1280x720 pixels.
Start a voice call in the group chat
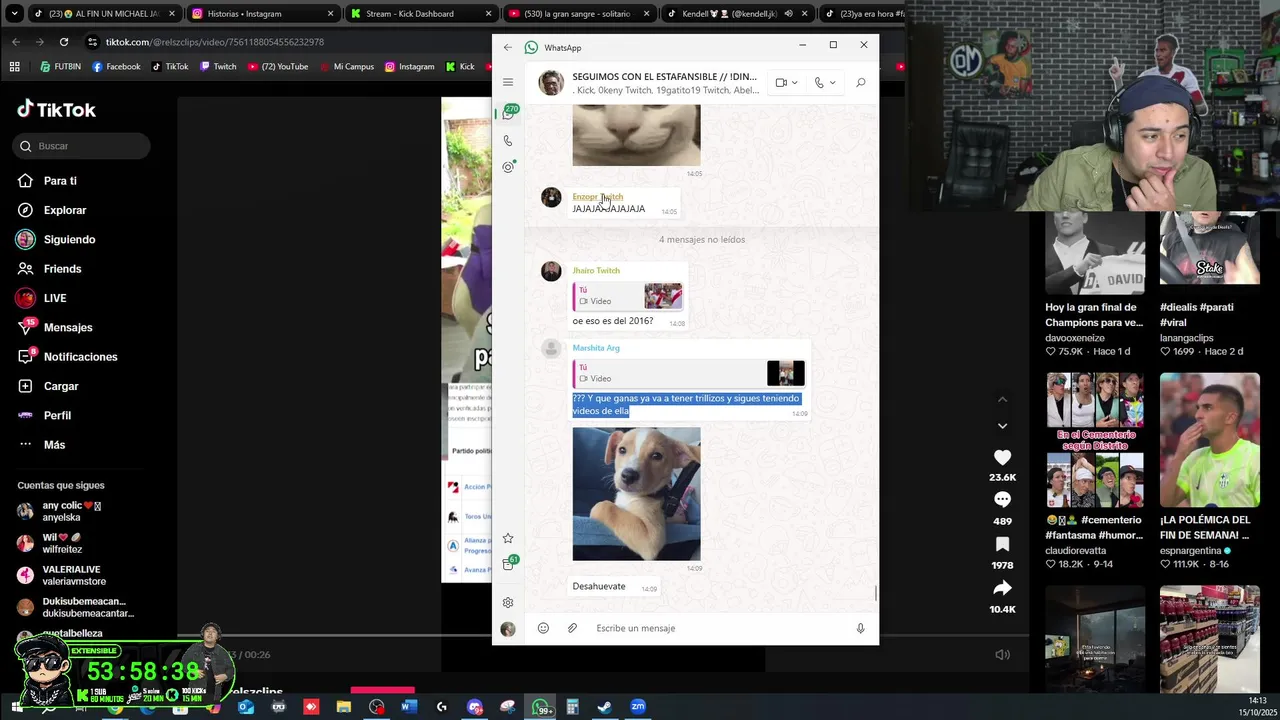click(819, 83)
